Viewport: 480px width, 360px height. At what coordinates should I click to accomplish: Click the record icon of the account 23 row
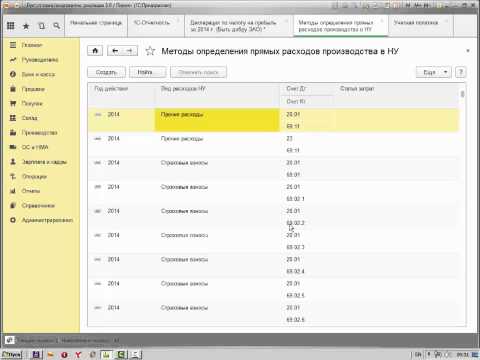(x=98, y=138)
